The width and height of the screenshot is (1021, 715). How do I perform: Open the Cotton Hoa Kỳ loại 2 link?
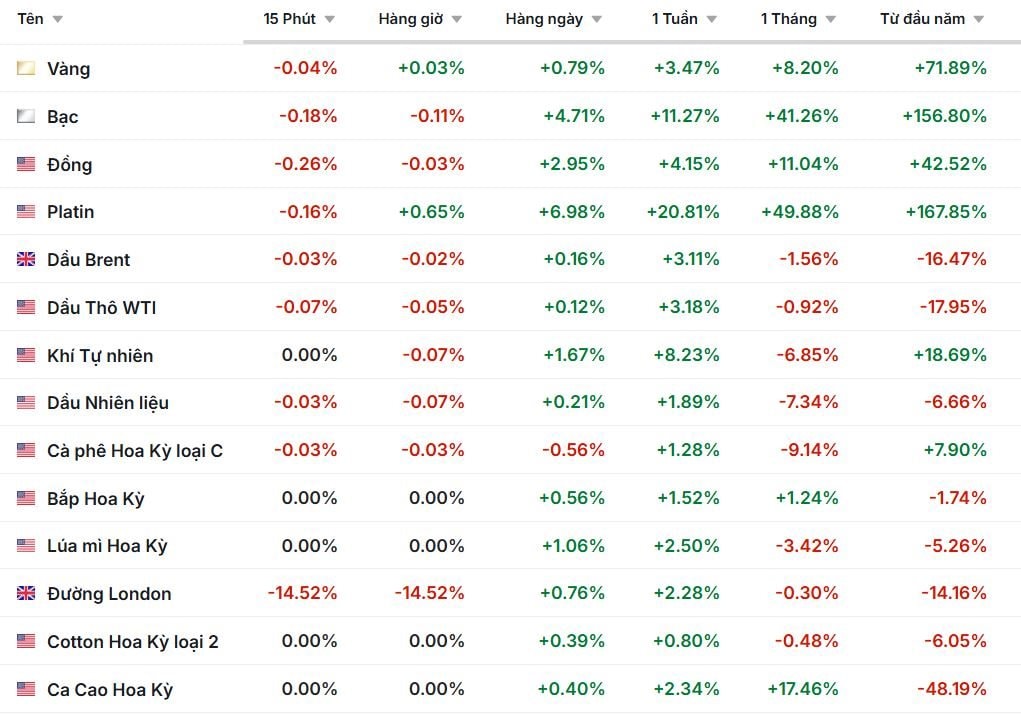pyautogui.click(x=132, y=642)
